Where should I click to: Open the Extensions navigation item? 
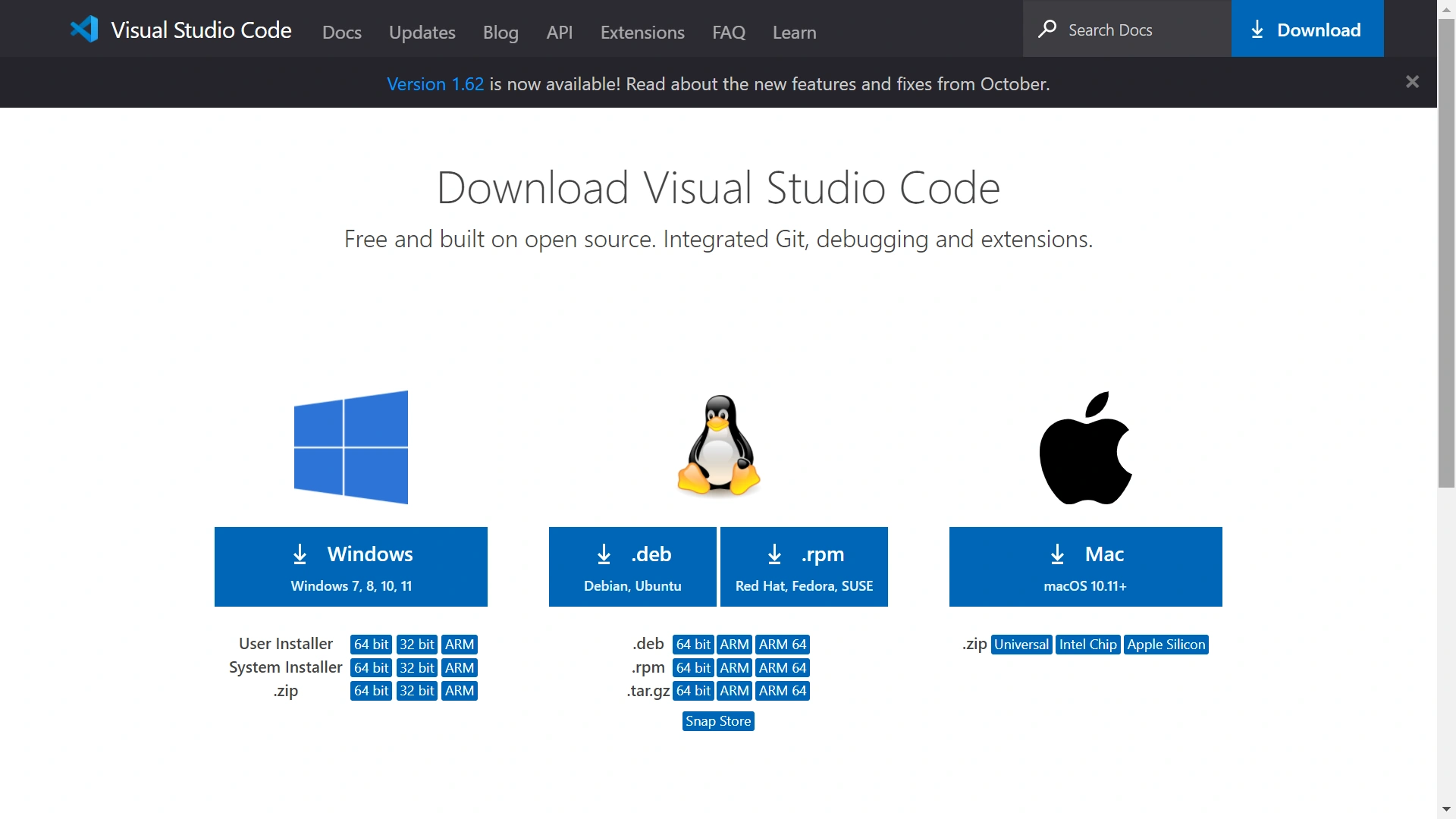[642, 32]
